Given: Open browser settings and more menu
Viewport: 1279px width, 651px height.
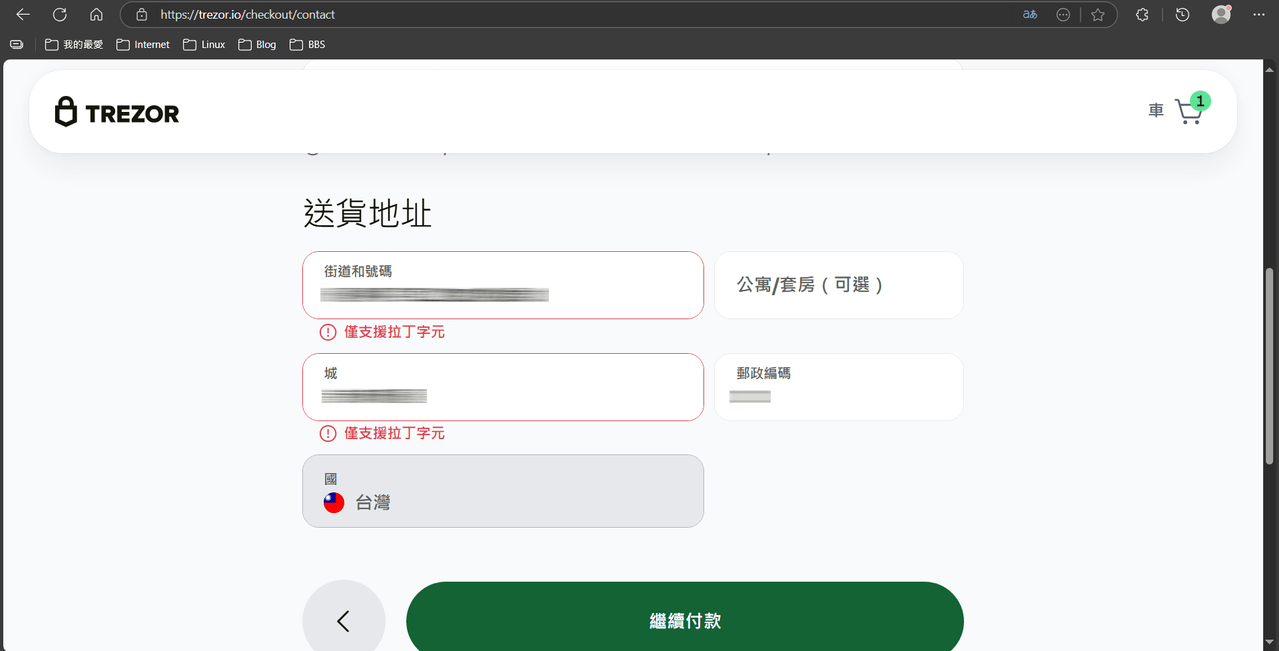Looking at the screenshot, I should point(1258,14).
